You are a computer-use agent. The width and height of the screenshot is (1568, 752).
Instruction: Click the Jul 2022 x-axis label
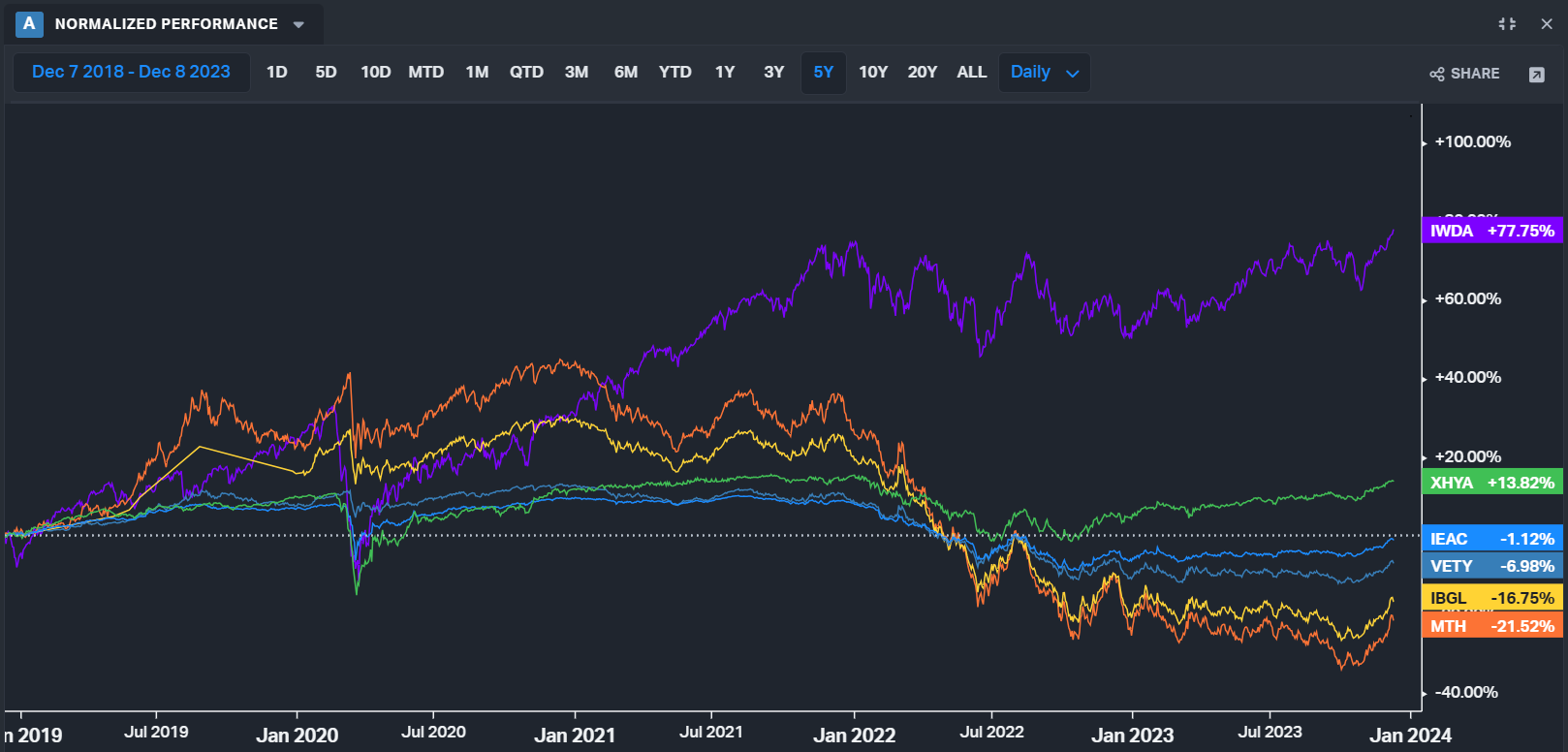pos(991,732)
